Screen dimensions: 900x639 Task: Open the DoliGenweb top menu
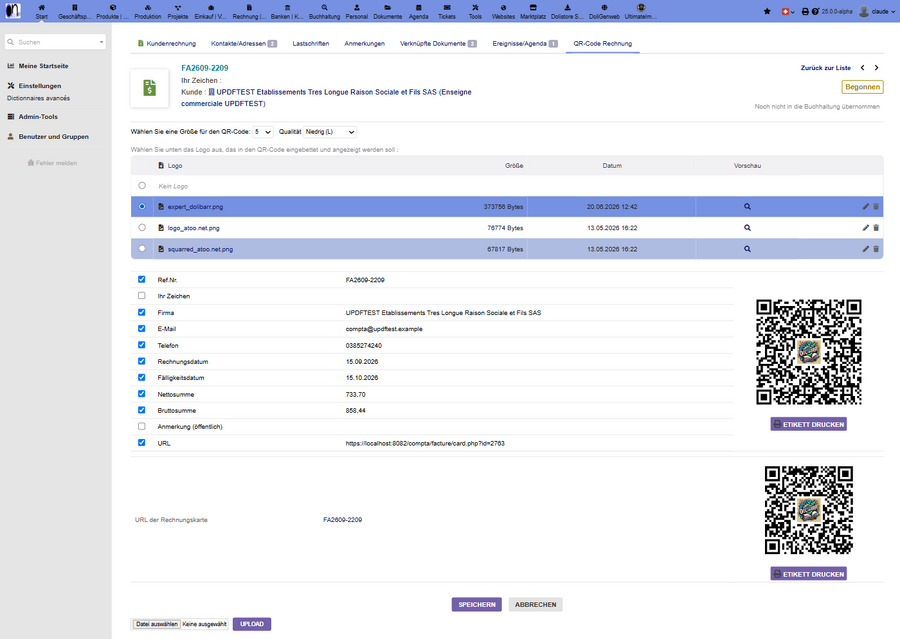click(x=604, y=11)
